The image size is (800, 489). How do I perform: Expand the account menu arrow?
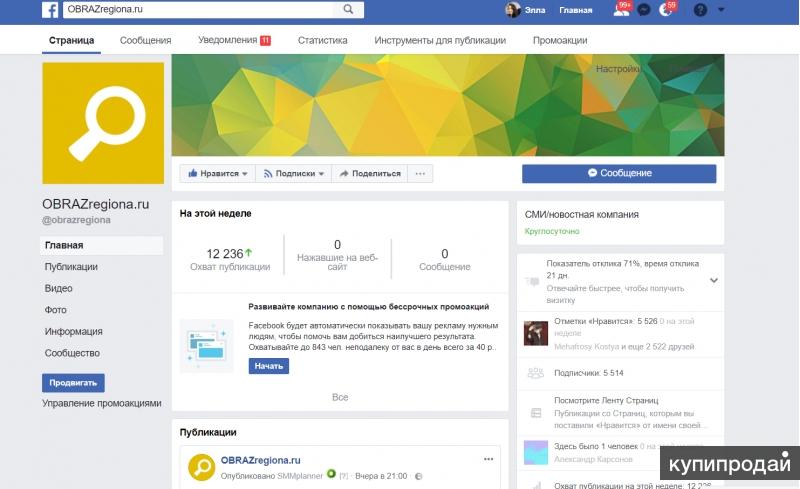click(721, 10)
